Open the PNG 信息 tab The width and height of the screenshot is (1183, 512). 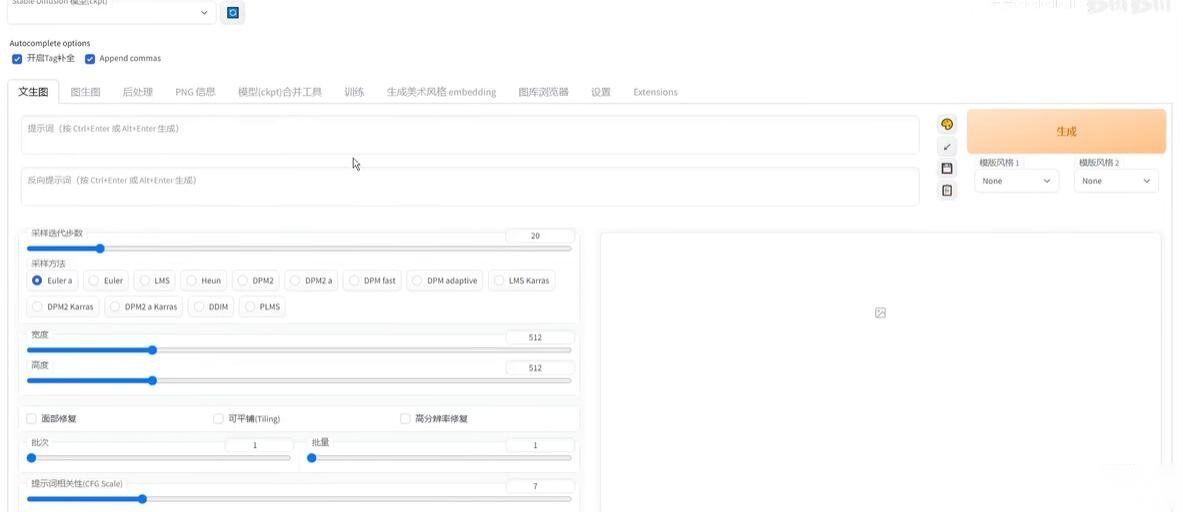coord(195,92)
